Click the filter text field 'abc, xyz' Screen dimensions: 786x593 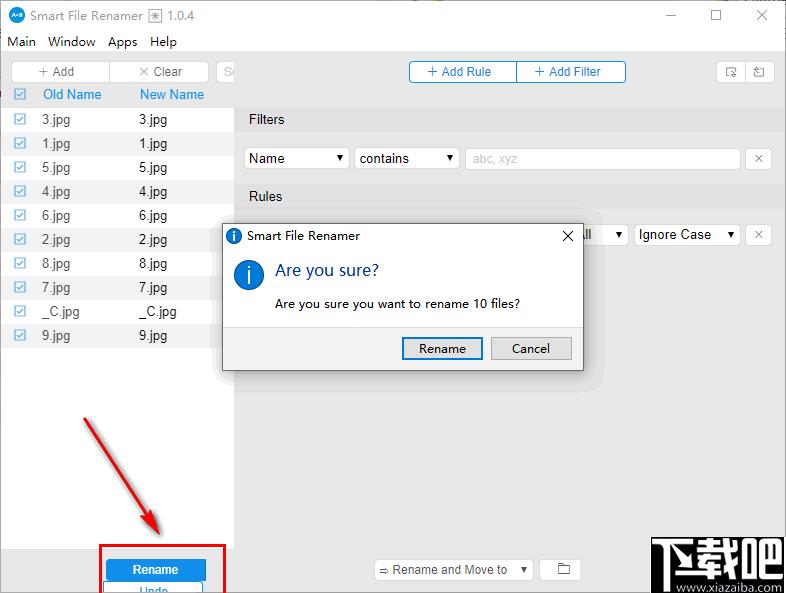pyautogui.click(x=602, y=158)
